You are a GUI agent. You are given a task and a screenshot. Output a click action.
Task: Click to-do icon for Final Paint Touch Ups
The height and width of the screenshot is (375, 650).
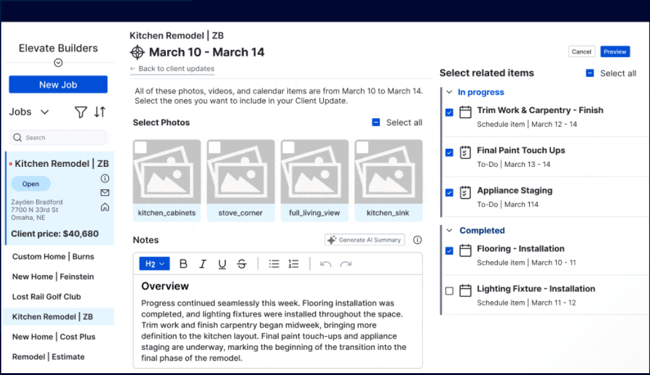[465, 152]
